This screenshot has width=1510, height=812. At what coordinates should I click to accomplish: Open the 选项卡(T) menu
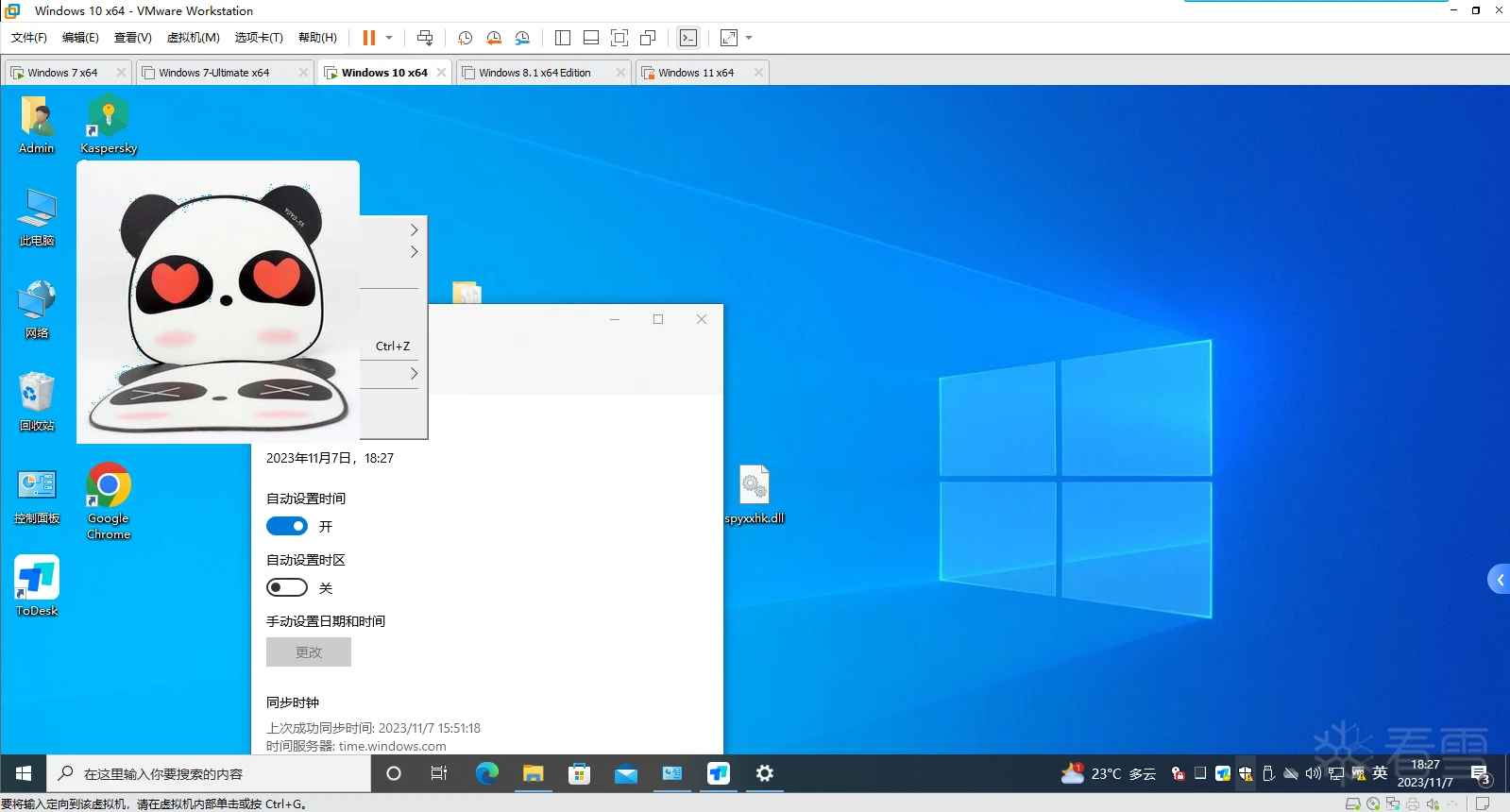[259, 38]
